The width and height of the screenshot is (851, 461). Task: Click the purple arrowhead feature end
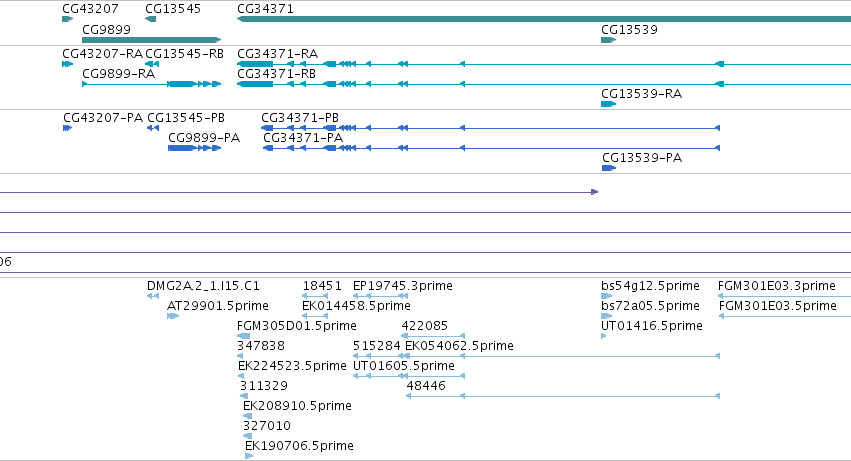click(x=595, y=192)
